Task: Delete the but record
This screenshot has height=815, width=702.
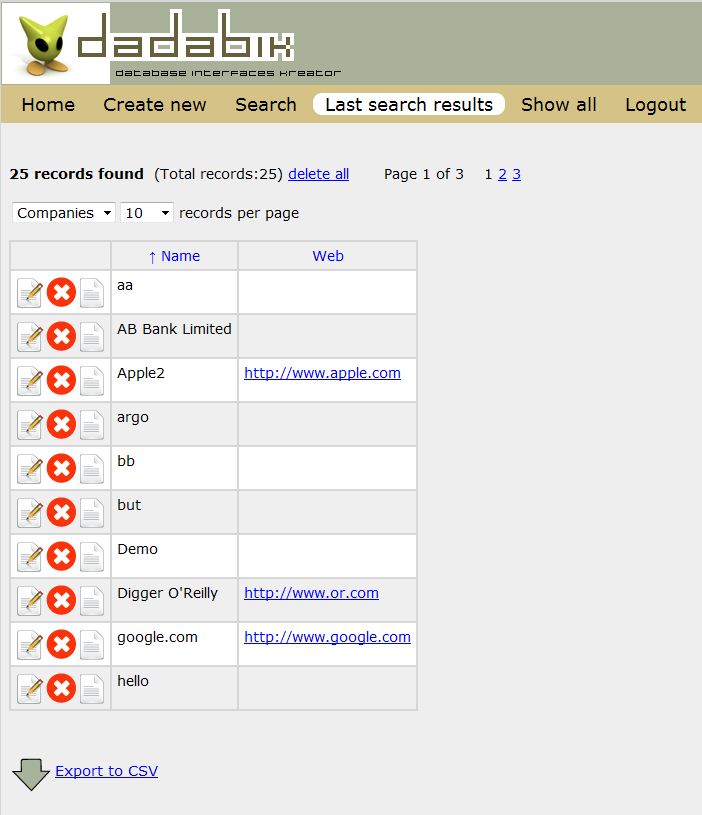Action: (x=61, y=512)
